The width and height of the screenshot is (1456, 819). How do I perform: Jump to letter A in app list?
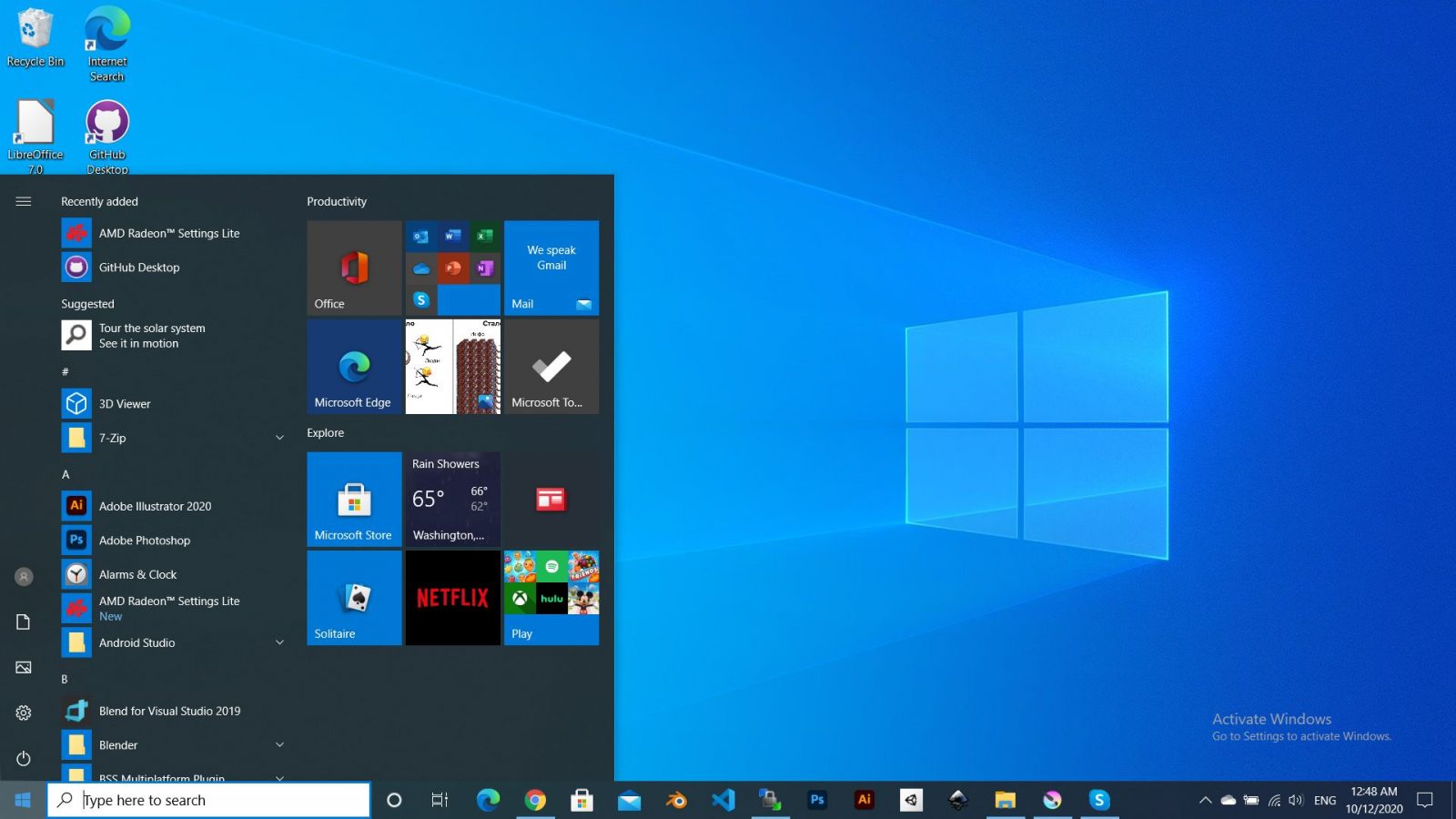66,474
